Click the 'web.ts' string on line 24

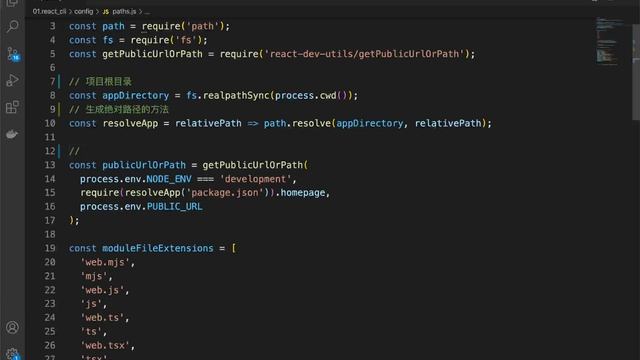102,318
